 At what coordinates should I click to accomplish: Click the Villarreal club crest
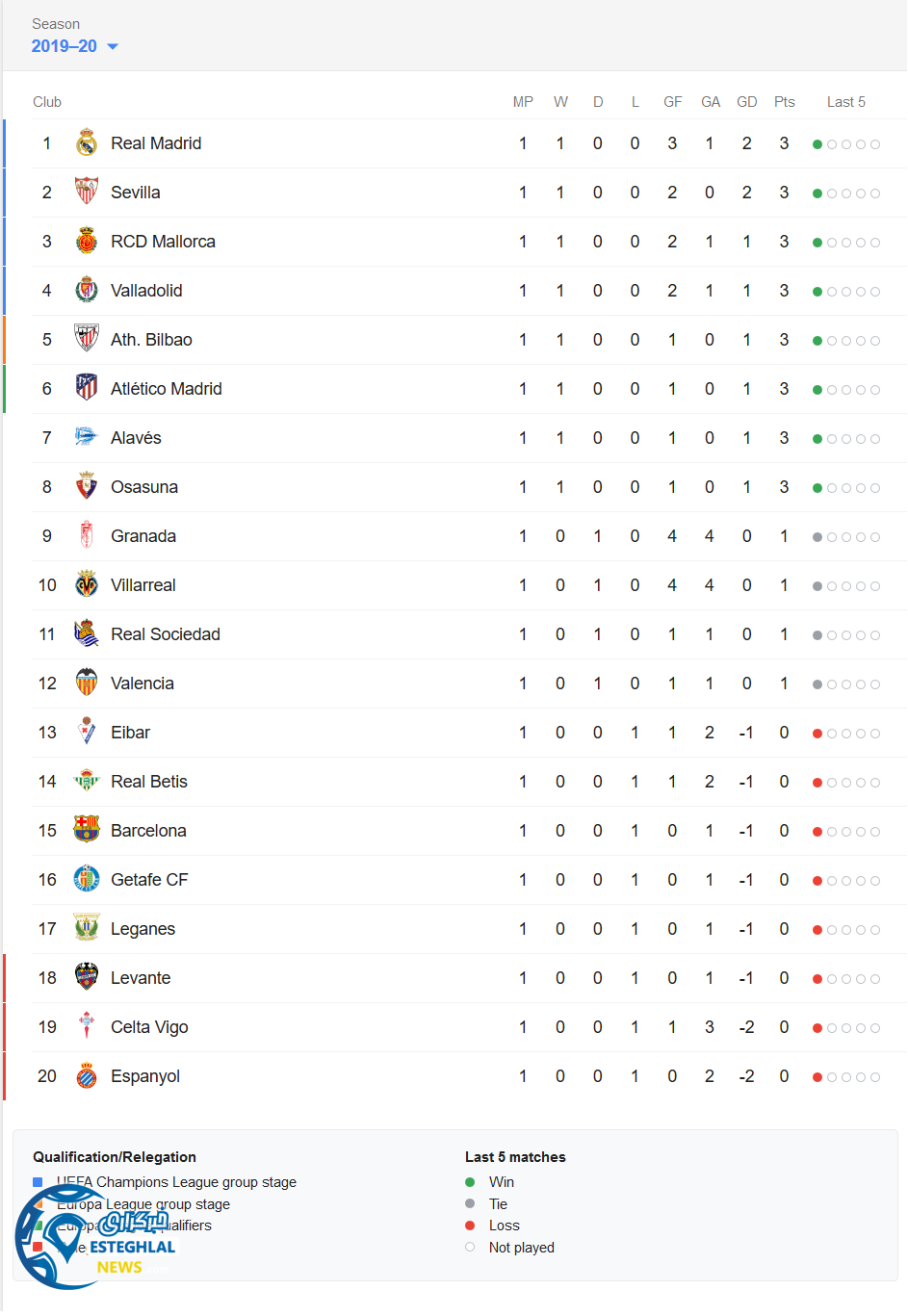(x=87, y=585)
